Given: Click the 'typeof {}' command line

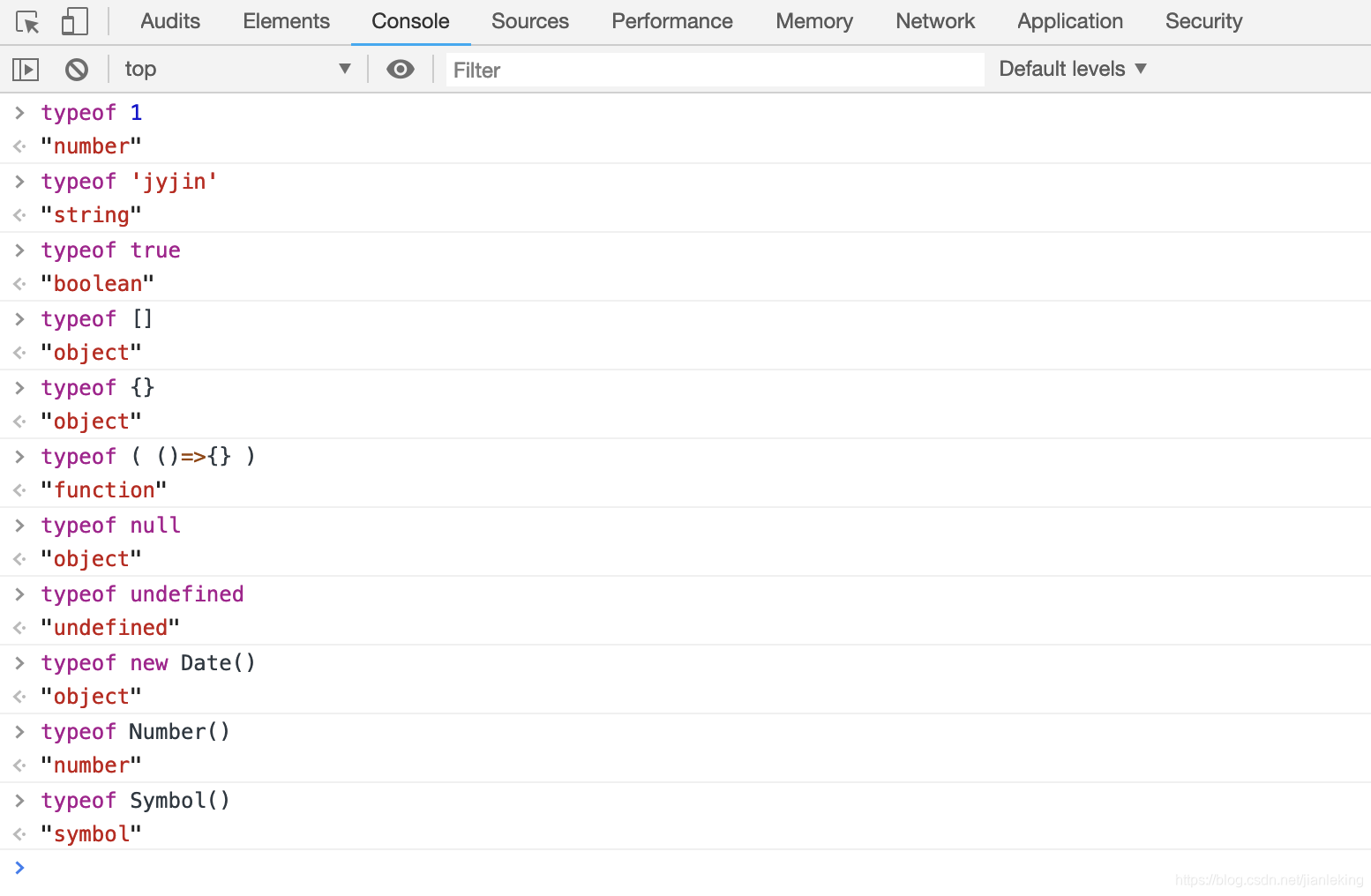Looking at the screenshot, I should pyautogui.click(x=98, y=388).
